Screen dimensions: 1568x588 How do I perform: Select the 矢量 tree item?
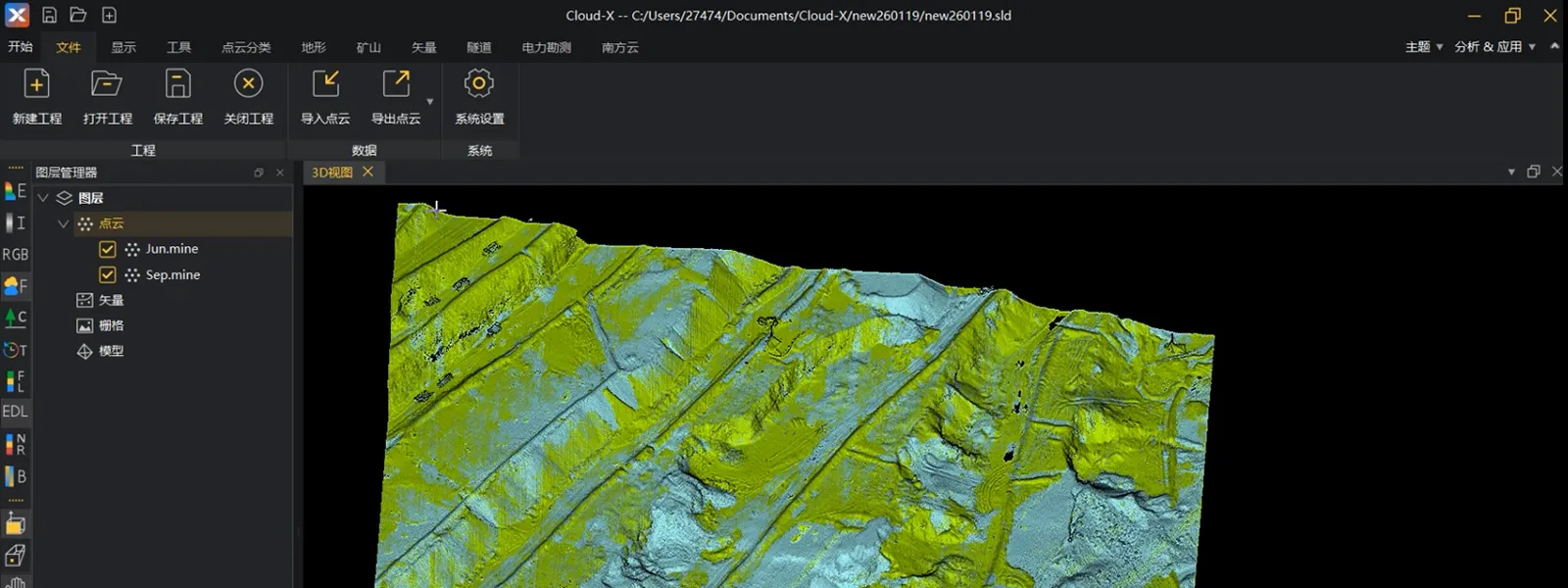click(111, 300)
